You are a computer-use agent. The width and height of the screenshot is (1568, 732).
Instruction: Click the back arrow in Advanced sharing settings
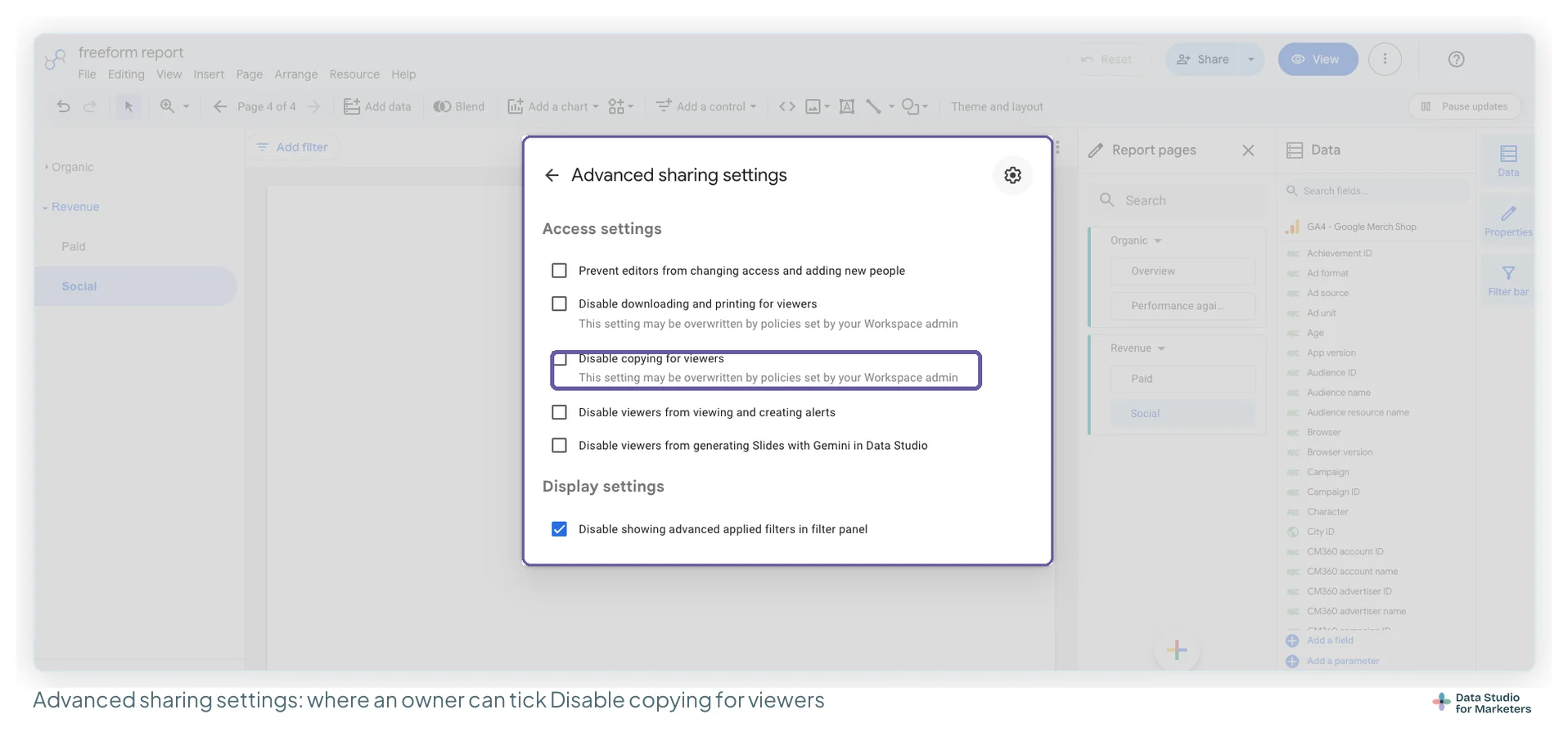pyautogui.click(x=552, y=175)
